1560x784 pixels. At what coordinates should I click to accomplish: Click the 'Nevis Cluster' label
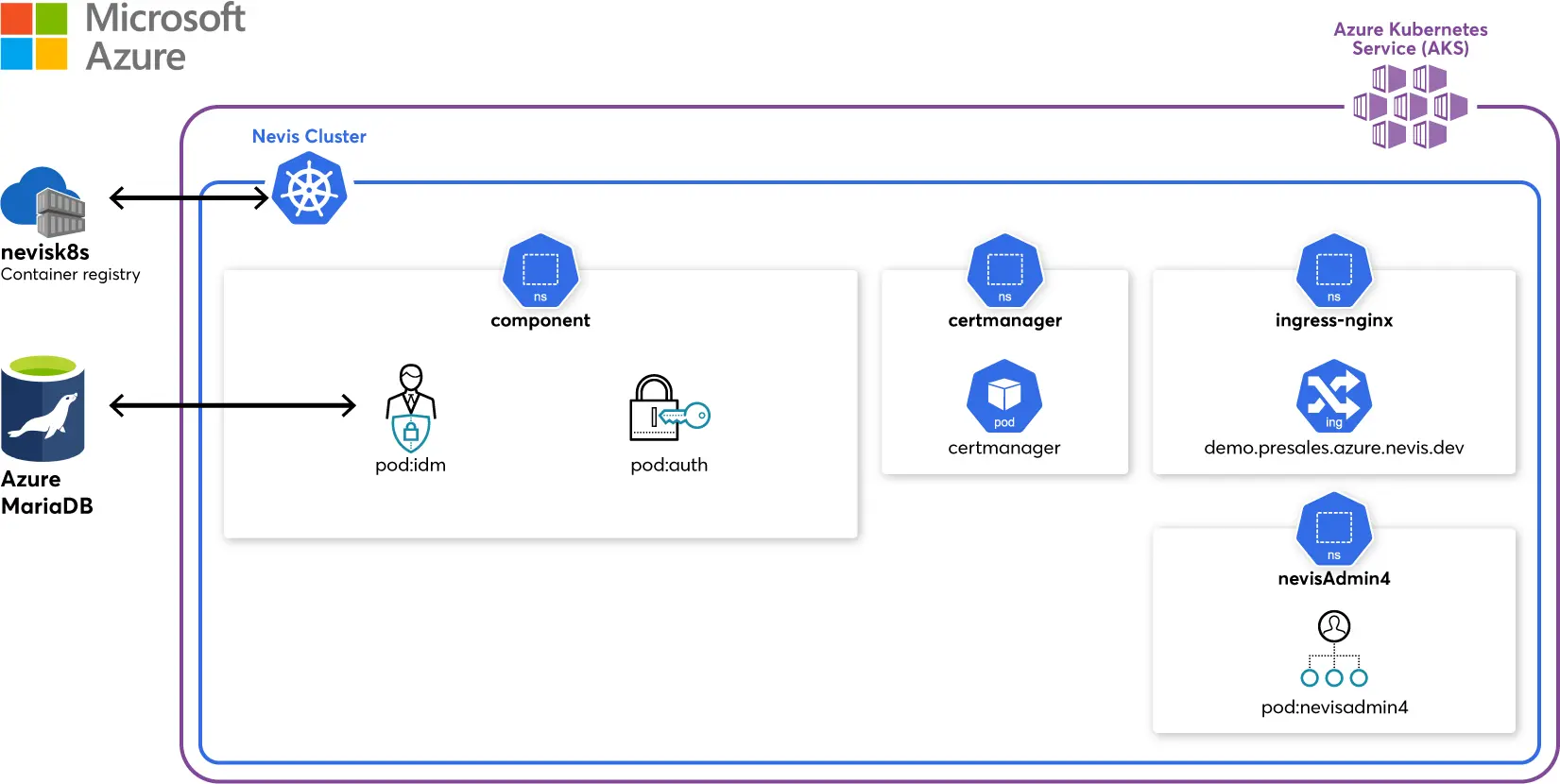[309, 136]
